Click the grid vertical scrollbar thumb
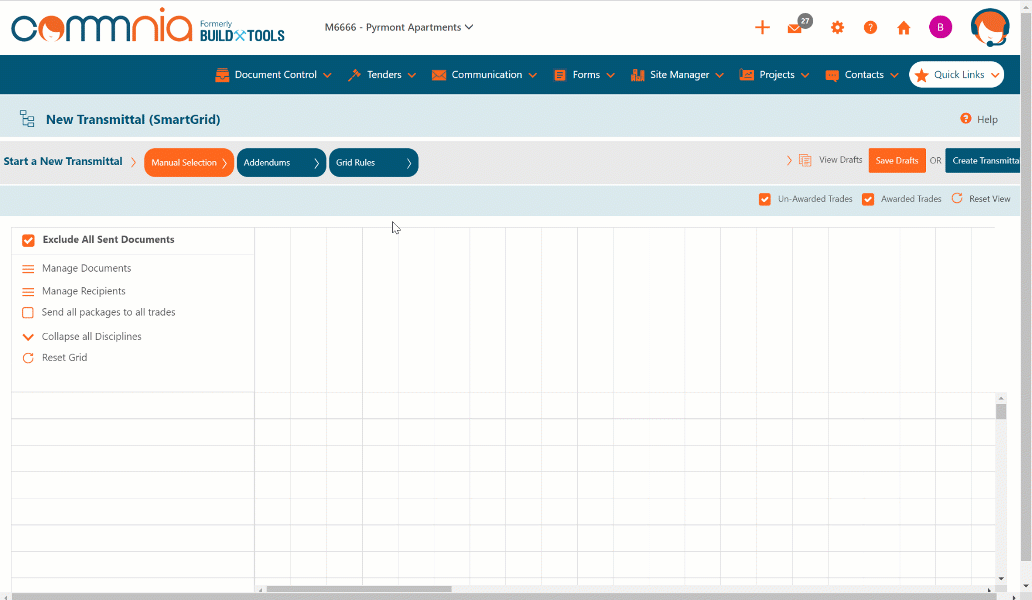This screenshot has width=1032, height=600. [x=1001, y=412]
